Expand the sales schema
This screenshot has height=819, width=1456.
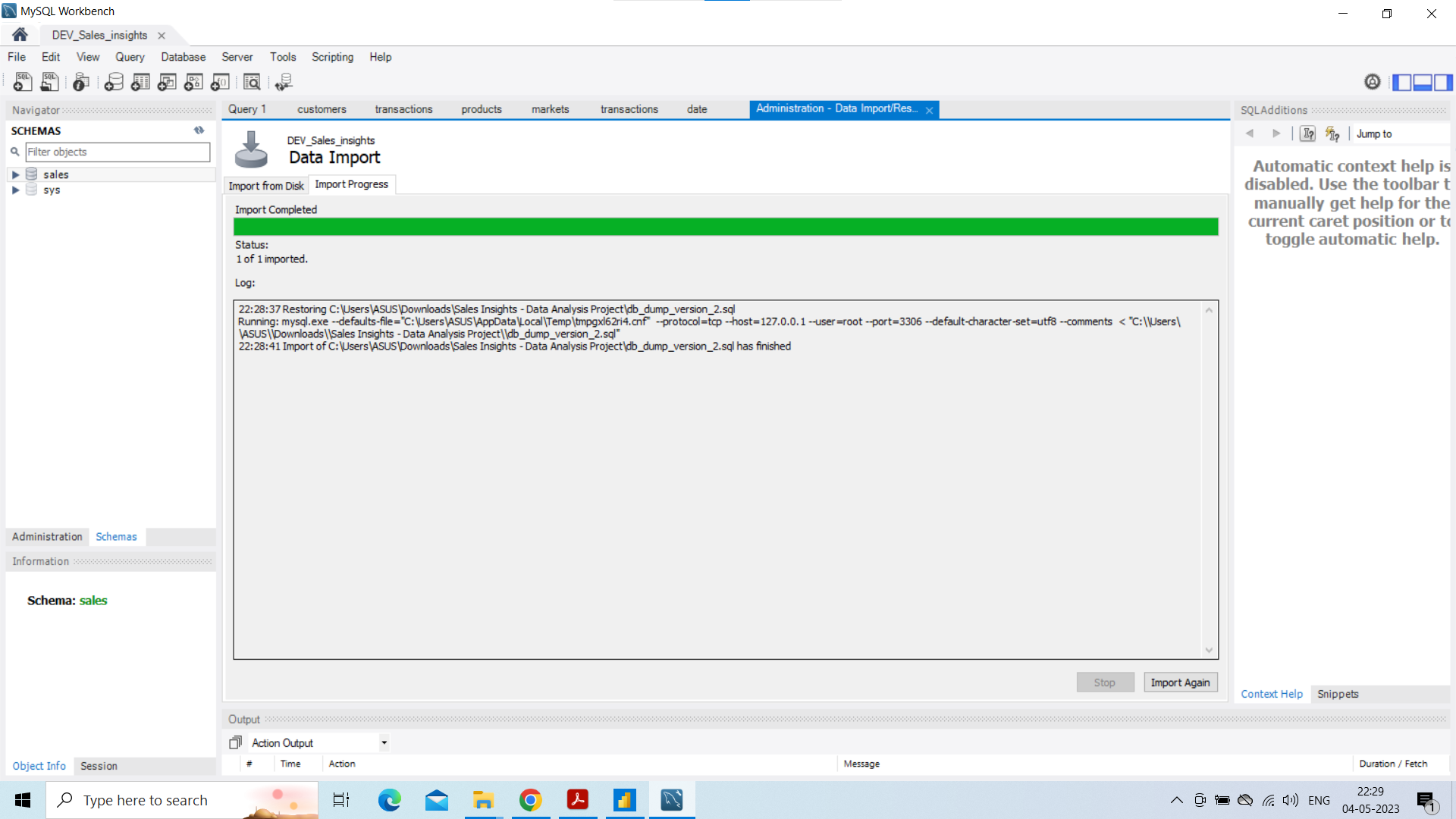click(x=16, y=174)
